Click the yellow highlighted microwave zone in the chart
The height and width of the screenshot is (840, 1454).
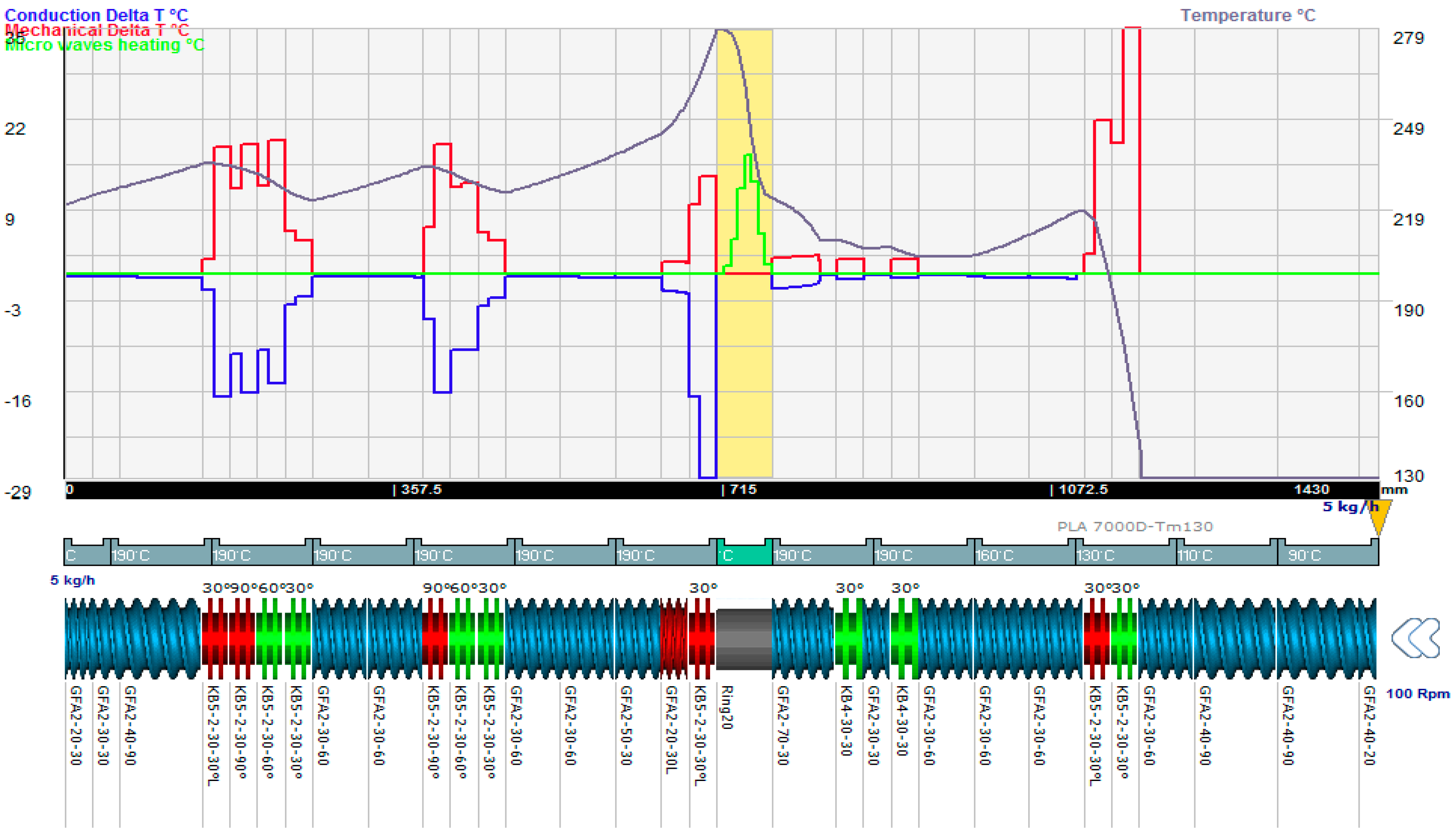pyautogui.click(x=744, y=369)
